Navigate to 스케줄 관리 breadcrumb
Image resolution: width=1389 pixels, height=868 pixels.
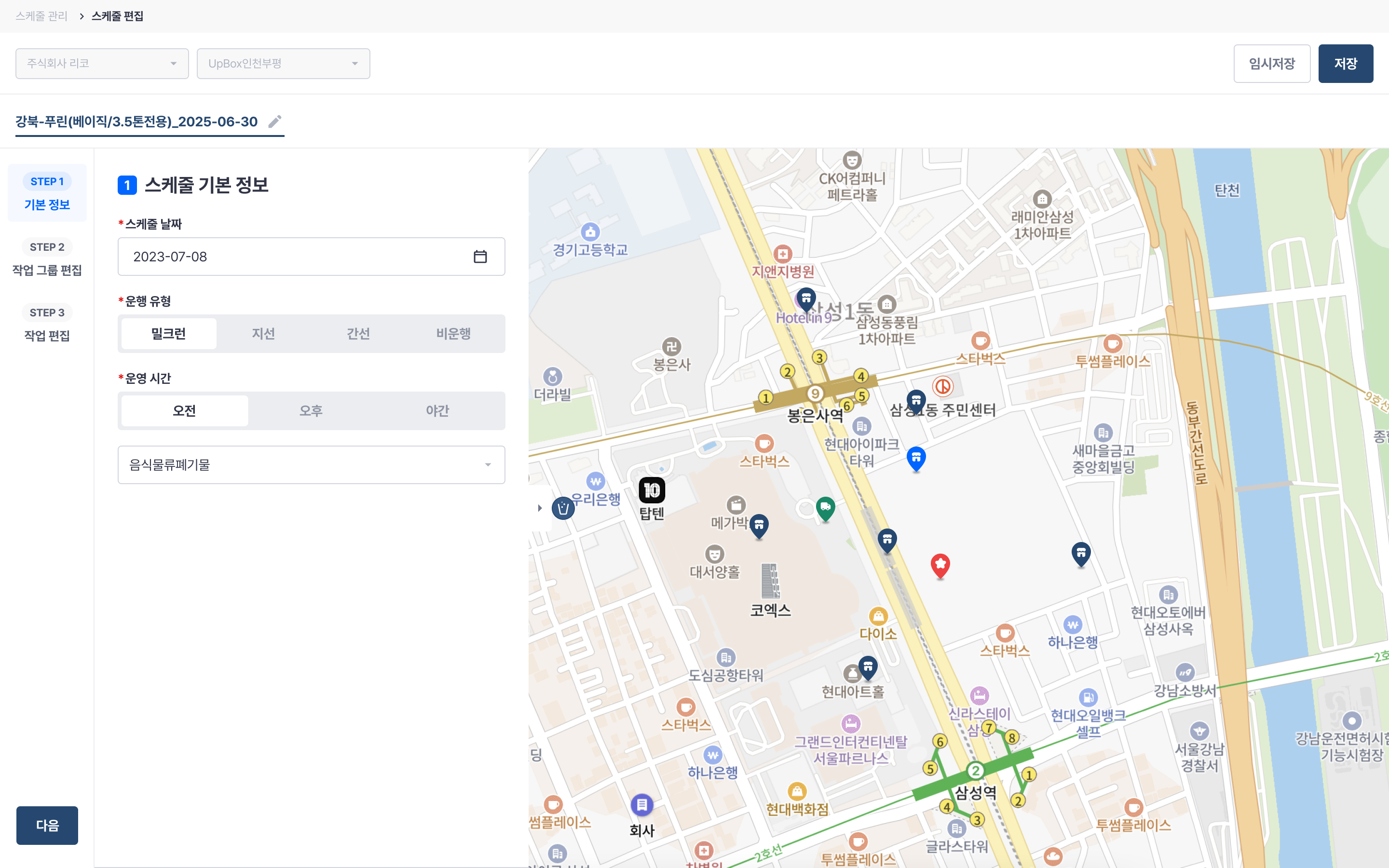pos(41,16)
